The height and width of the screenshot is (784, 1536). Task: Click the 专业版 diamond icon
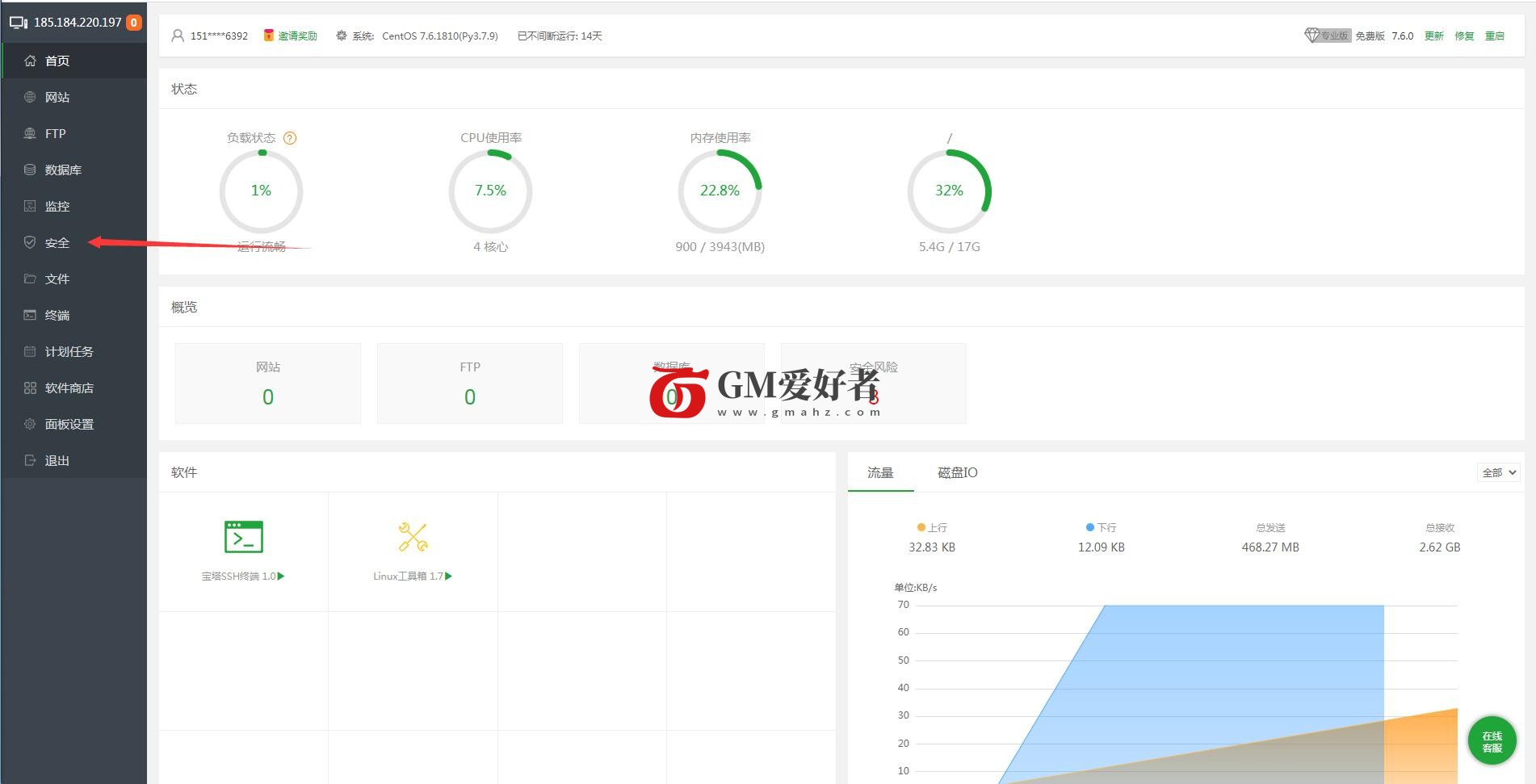(x=1311, y=36)
